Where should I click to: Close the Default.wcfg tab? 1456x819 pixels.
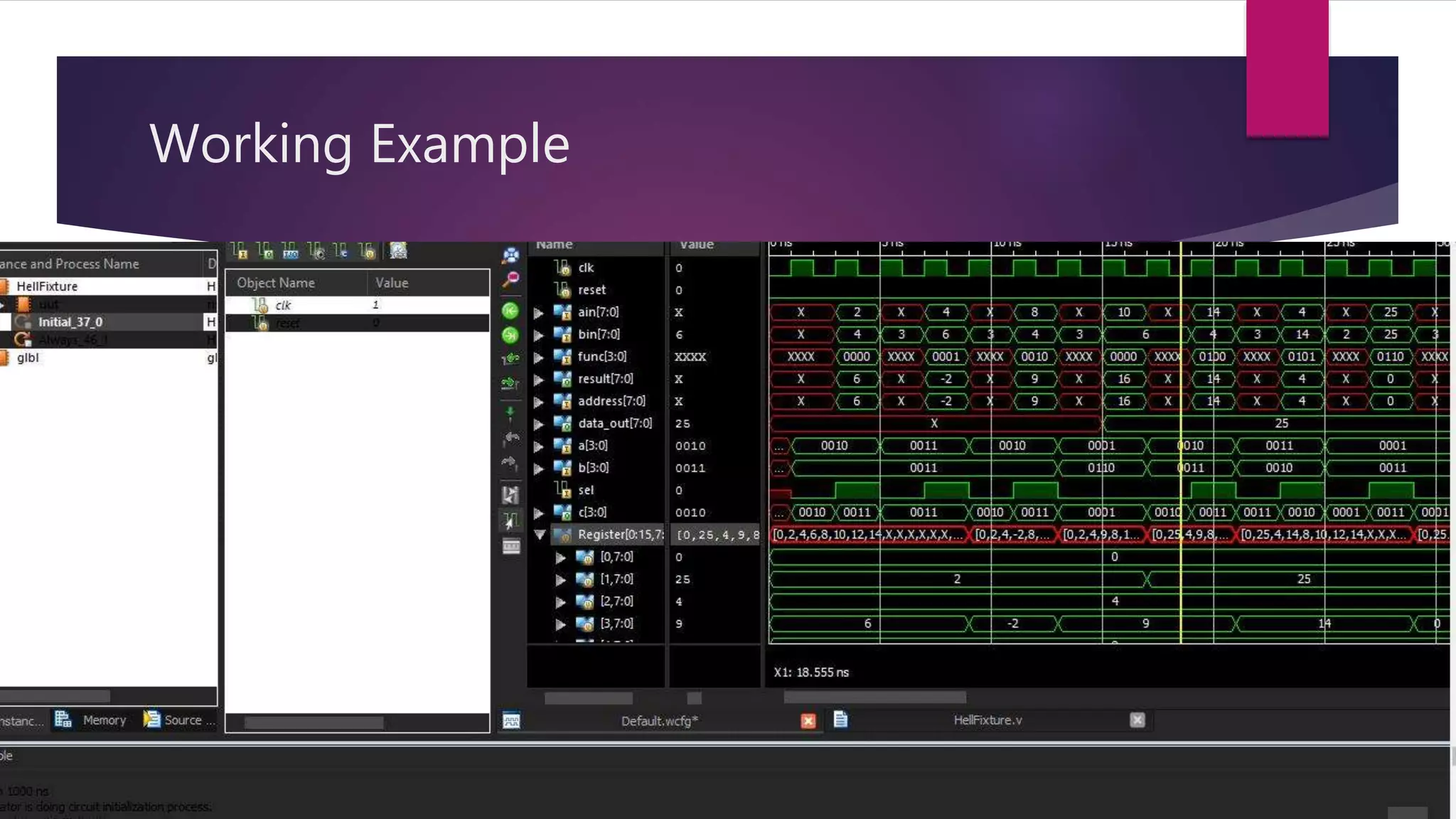(x=808, y=721)
